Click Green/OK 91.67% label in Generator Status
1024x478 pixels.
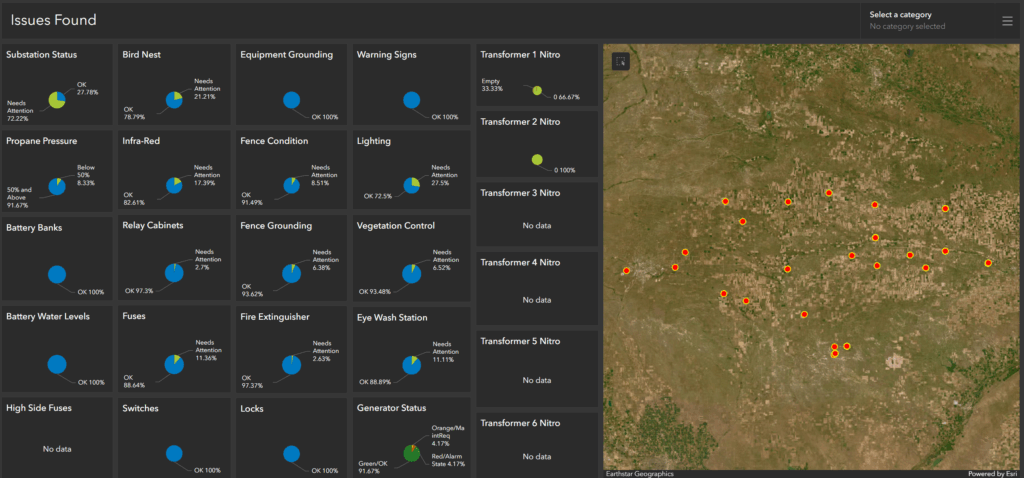[374, 467]
